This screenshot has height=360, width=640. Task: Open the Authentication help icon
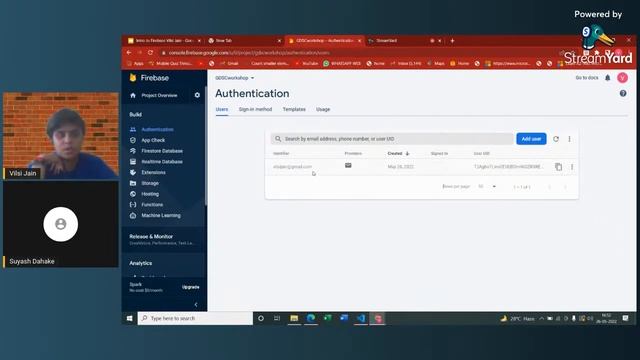pyautogui.click(x=623, y=93)
